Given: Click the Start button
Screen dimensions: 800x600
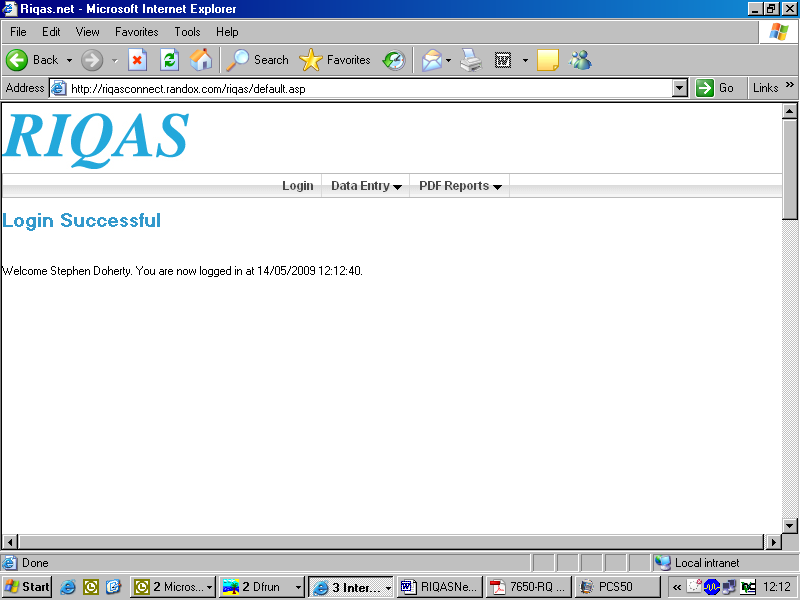Looking at the screenshot, I should [27, 587].
